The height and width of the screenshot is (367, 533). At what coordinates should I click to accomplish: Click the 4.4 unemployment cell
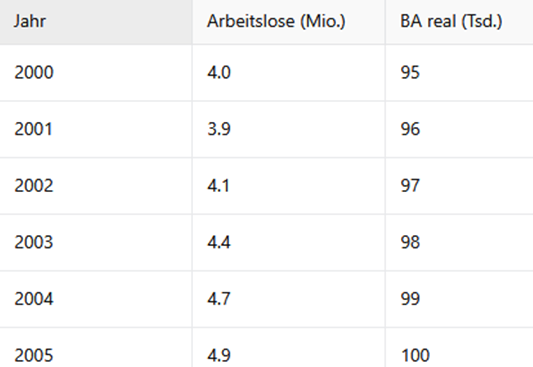coord(289,243)
